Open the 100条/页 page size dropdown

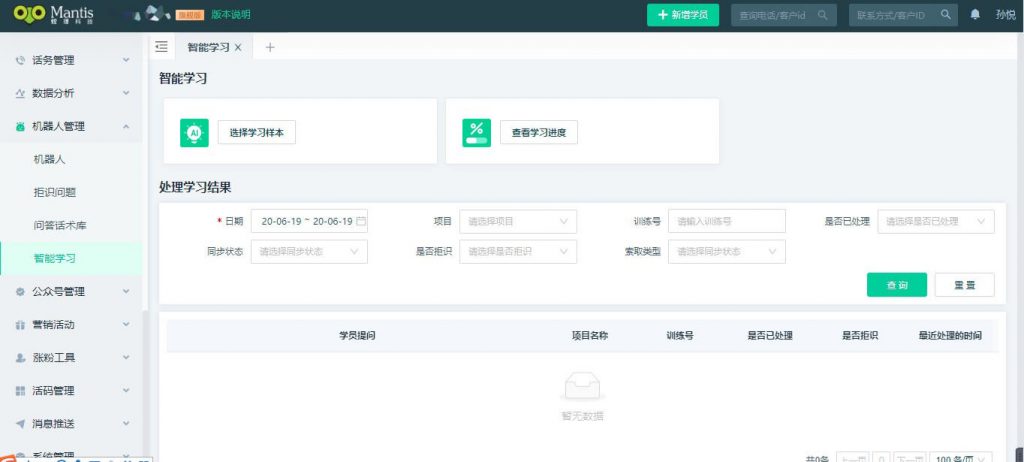pos(961,458)
